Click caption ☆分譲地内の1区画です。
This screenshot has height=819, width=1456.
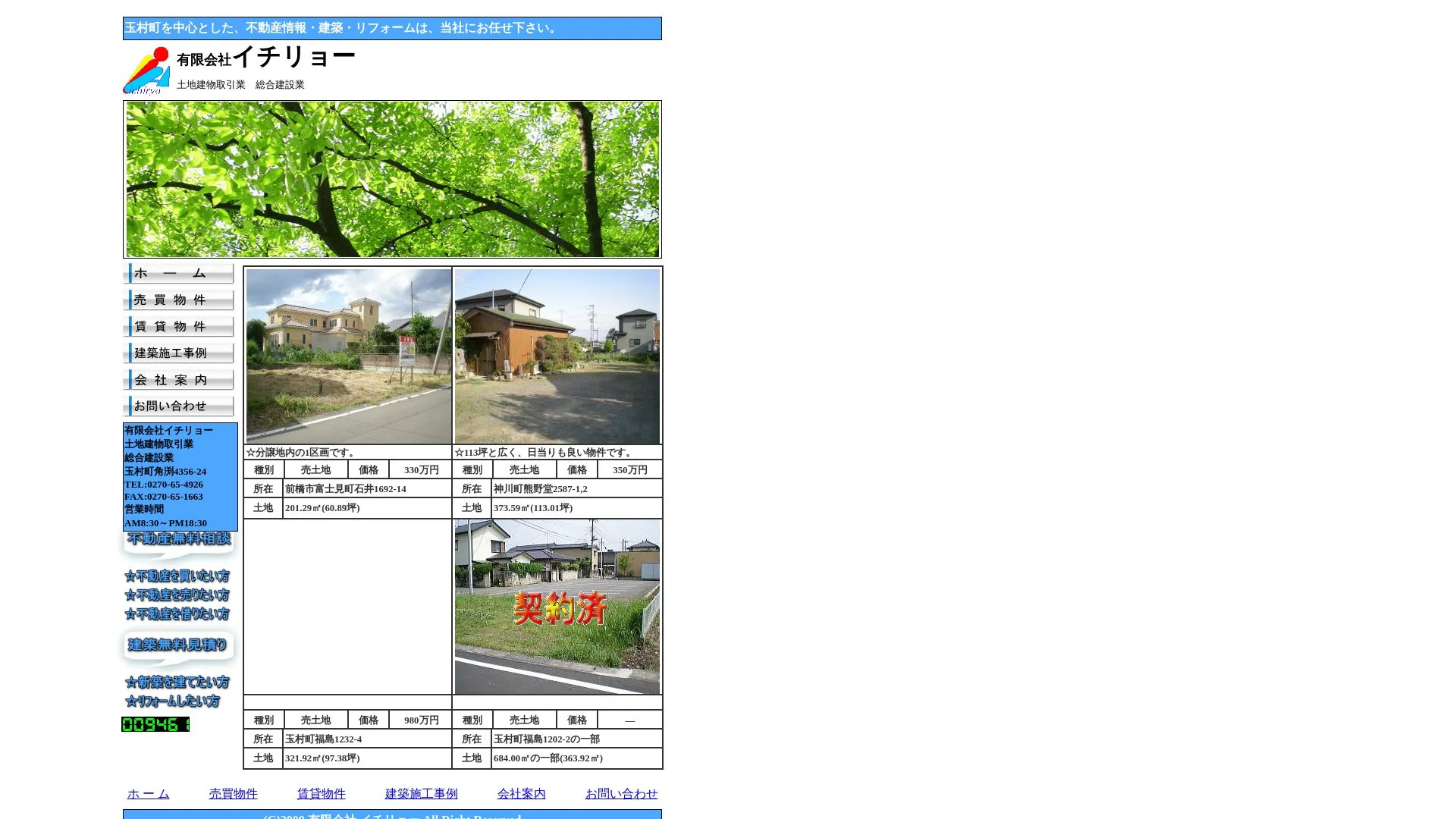(302, 453)
